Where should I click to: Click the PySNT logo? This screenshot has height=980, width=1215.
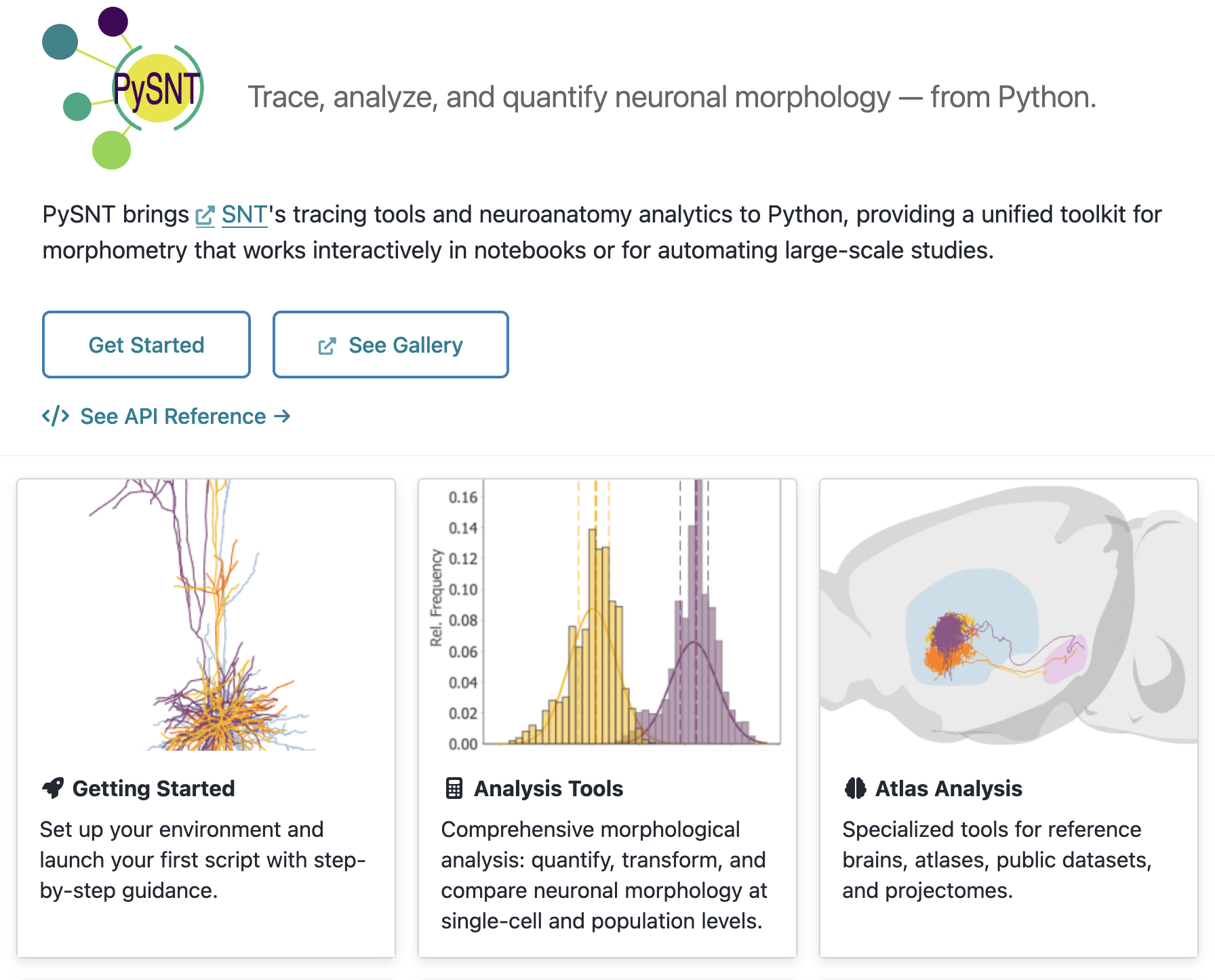click(125, 88)
